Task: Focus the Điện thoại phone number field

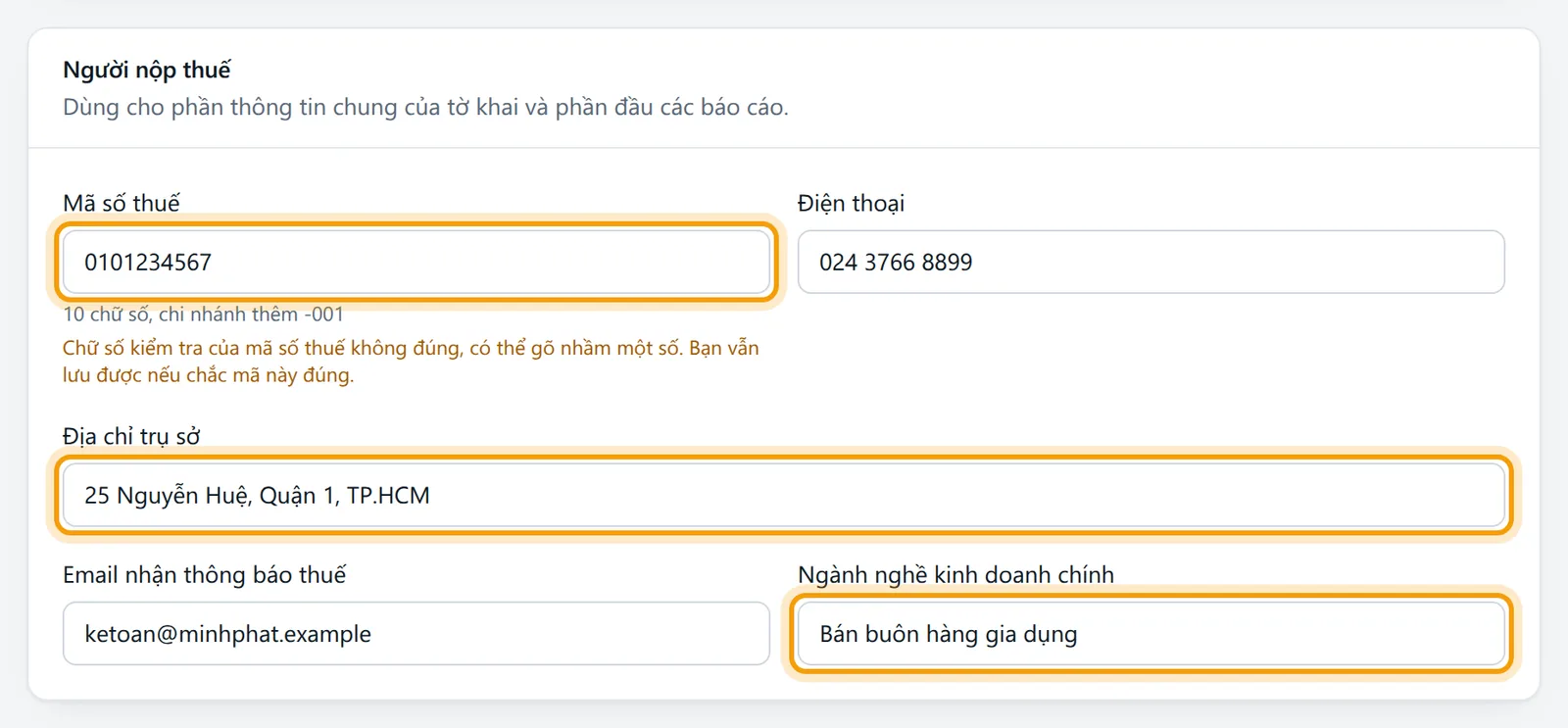Action: pyautogui.click(x=1151, y=262)
